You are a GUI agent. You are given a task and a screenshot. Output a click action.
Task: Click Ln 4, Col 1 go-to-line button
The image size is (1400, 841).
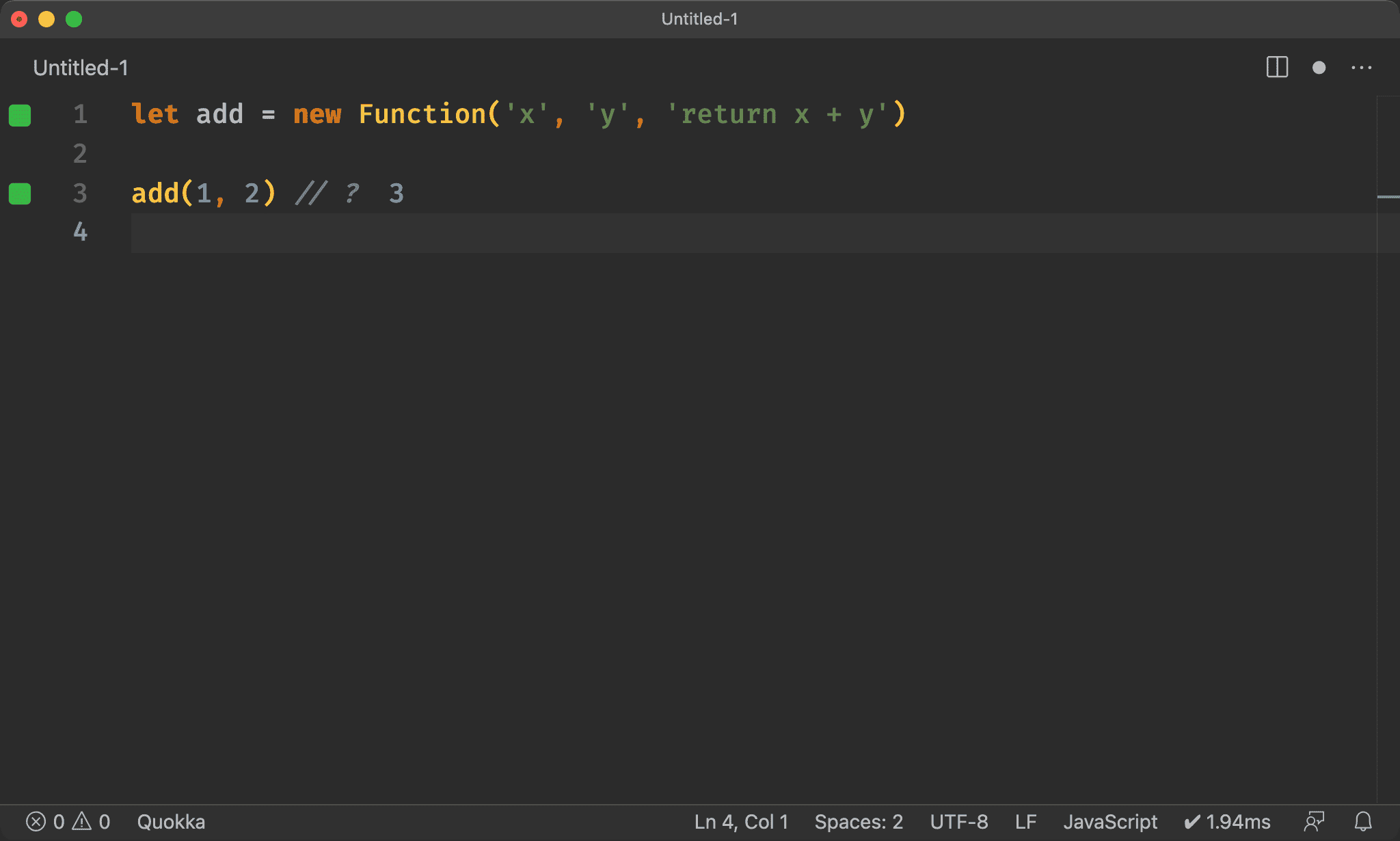(741, 821)
